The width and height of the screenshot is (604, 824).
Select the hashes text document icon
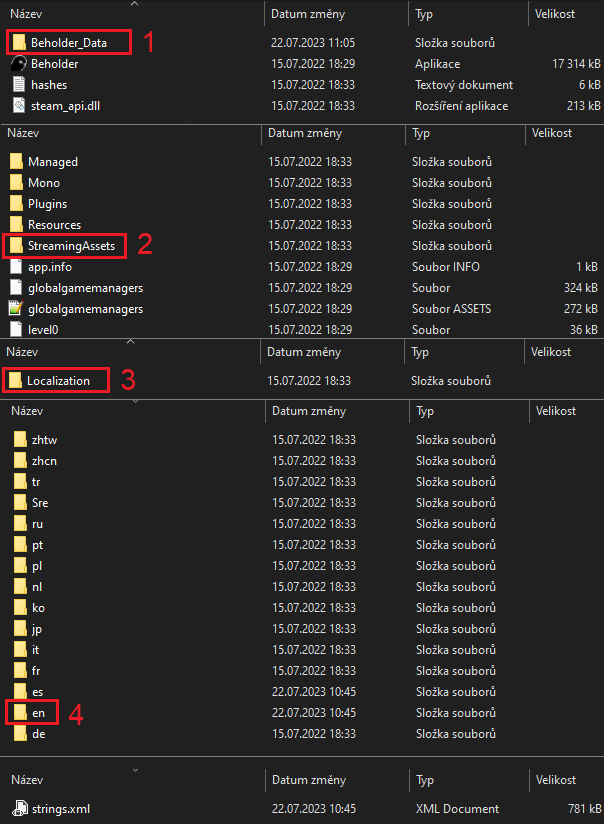[19, 85]
